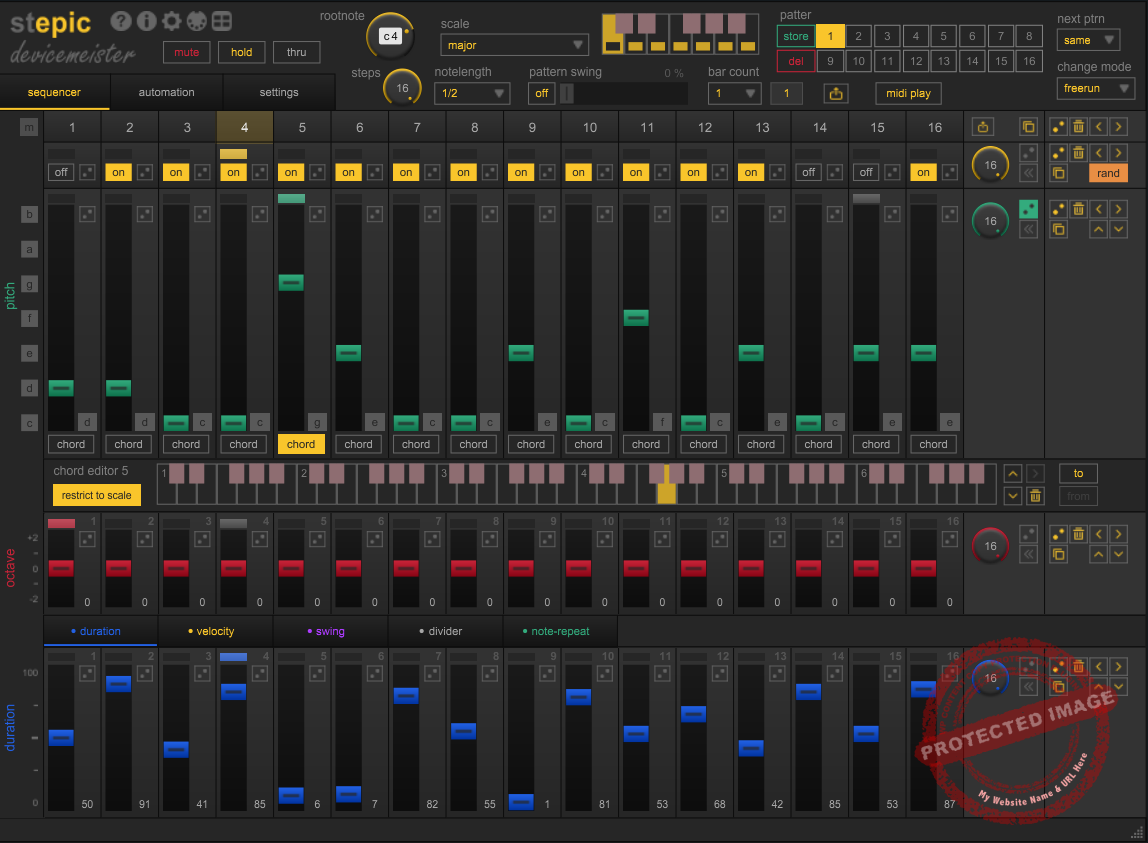Switch to the settings tab
The height and width of the screenshot is (843, 1148).
pos(279,92)
